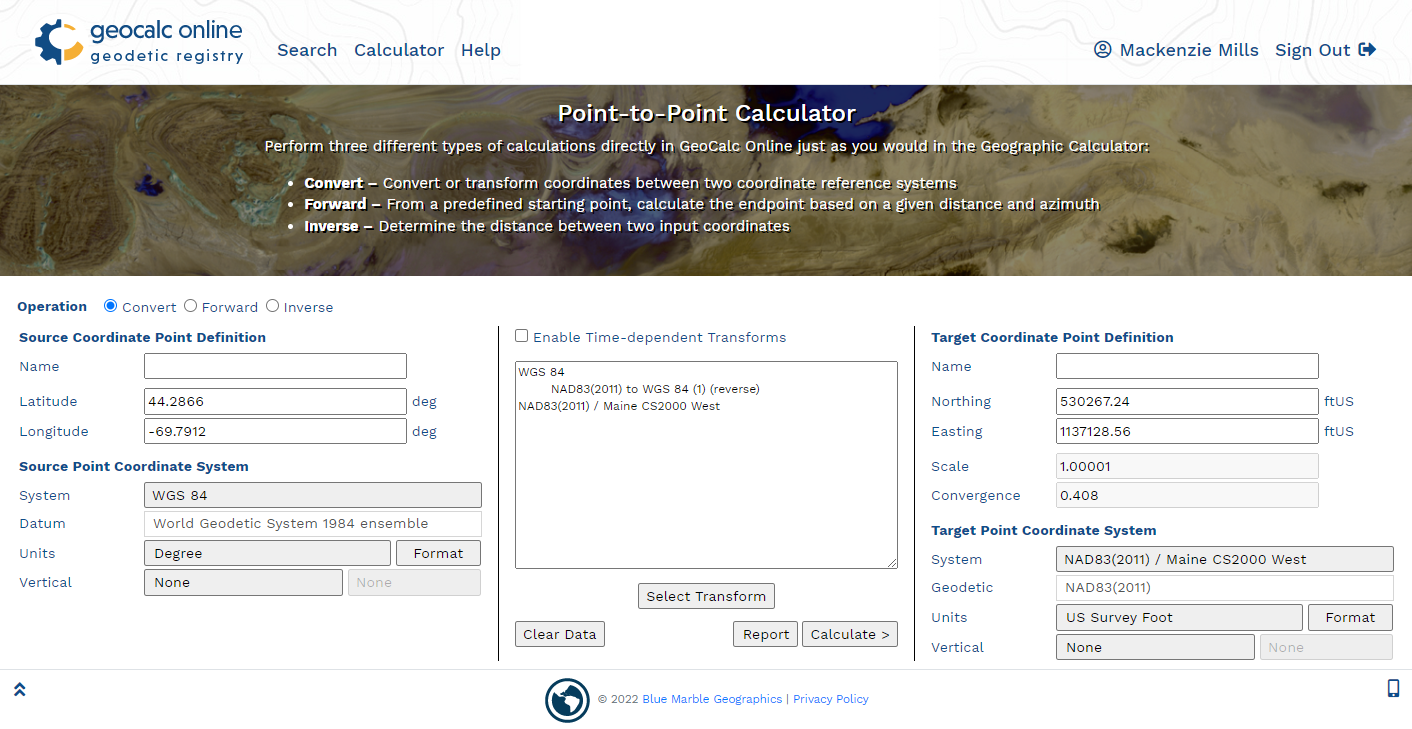Screen dimensions: 1412x729
Task: Open source Vertical None selector
Action: coord(243,582)
